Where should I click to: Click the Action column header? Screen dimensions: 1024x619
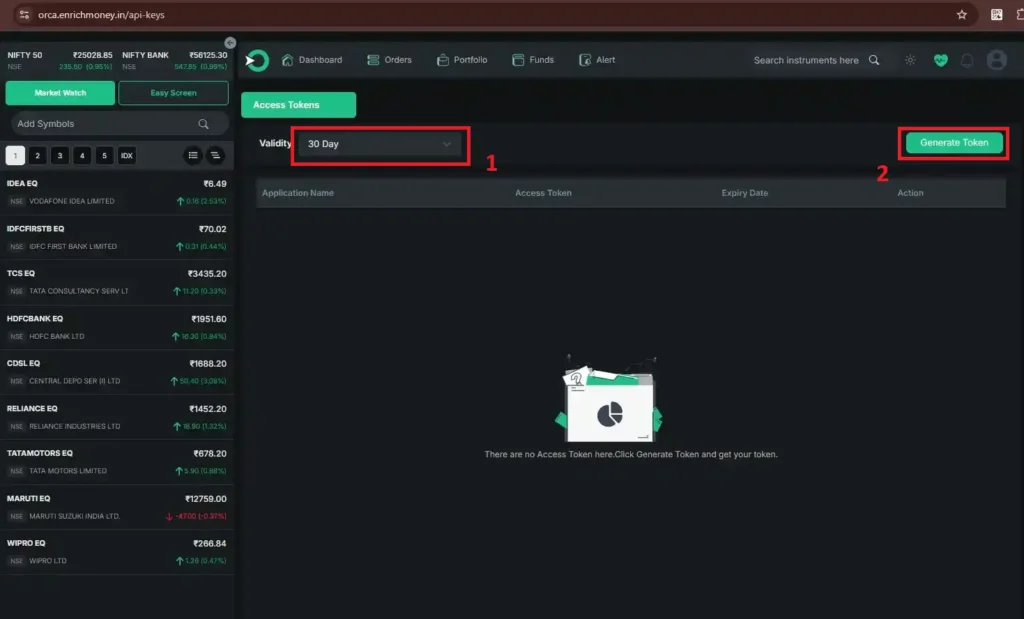[910, 193]
